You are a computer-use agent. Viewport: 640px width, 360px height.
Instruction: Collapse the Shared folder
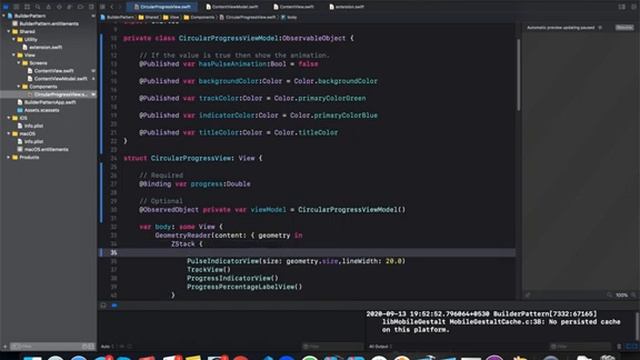click(9, 31)
